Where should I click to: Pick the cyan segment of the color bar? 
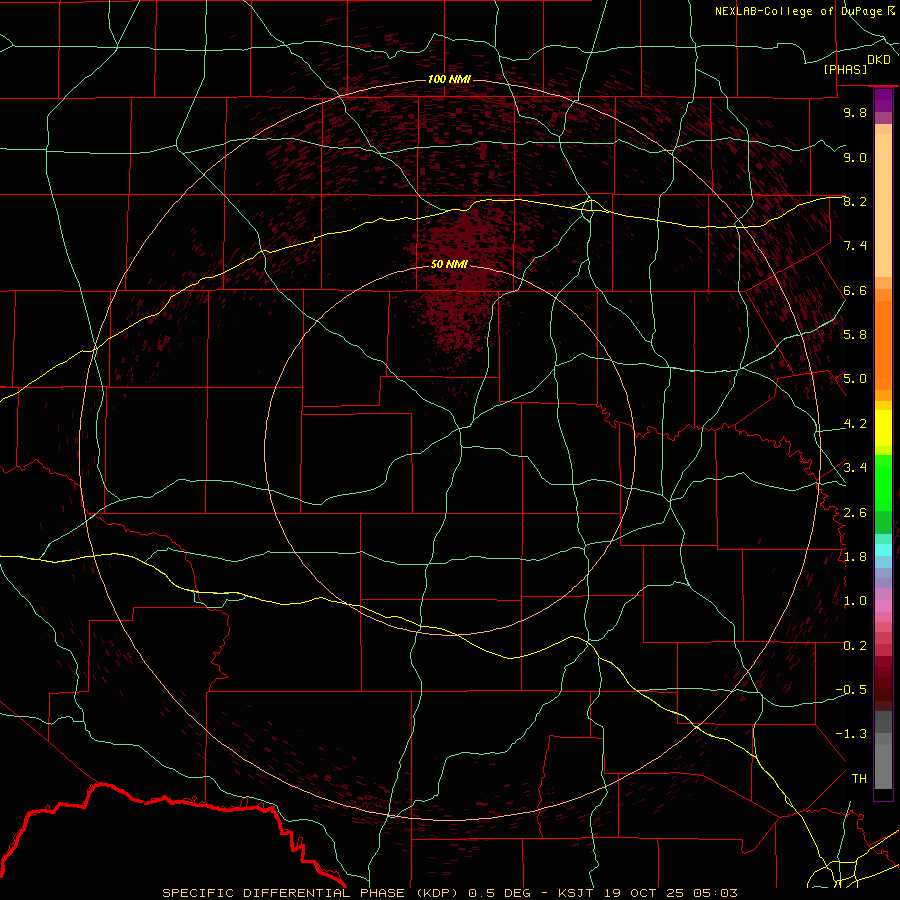pos(883,549)
